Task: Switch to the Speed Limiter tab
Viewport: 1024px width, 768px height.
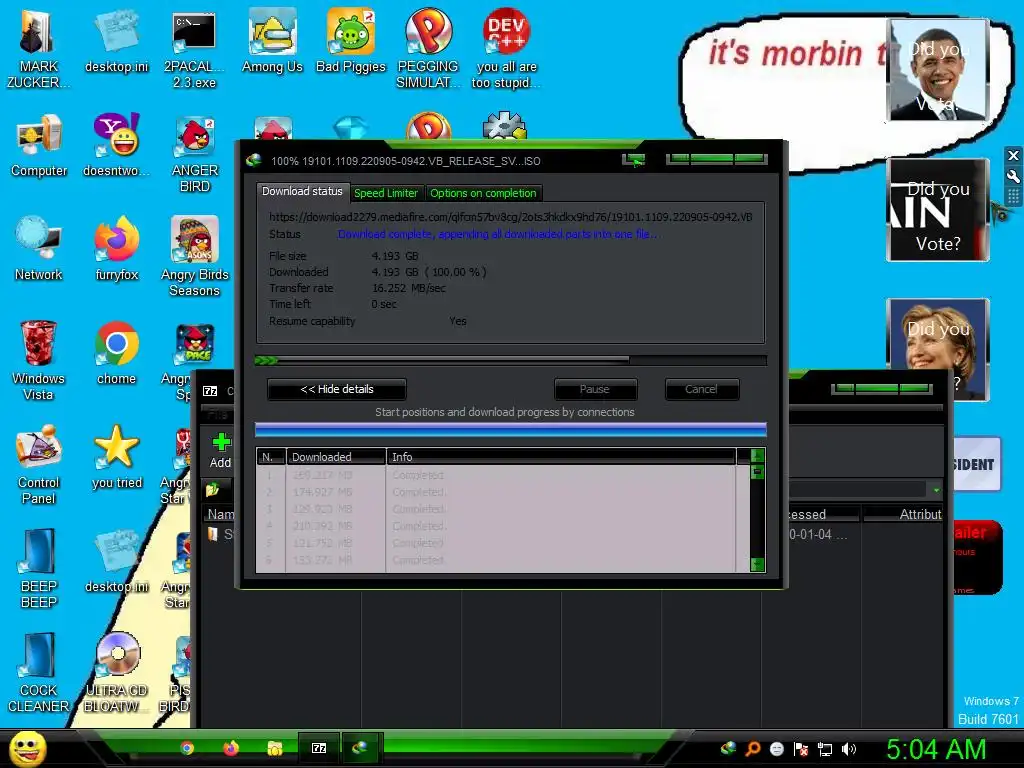Action: coord(386,193)
